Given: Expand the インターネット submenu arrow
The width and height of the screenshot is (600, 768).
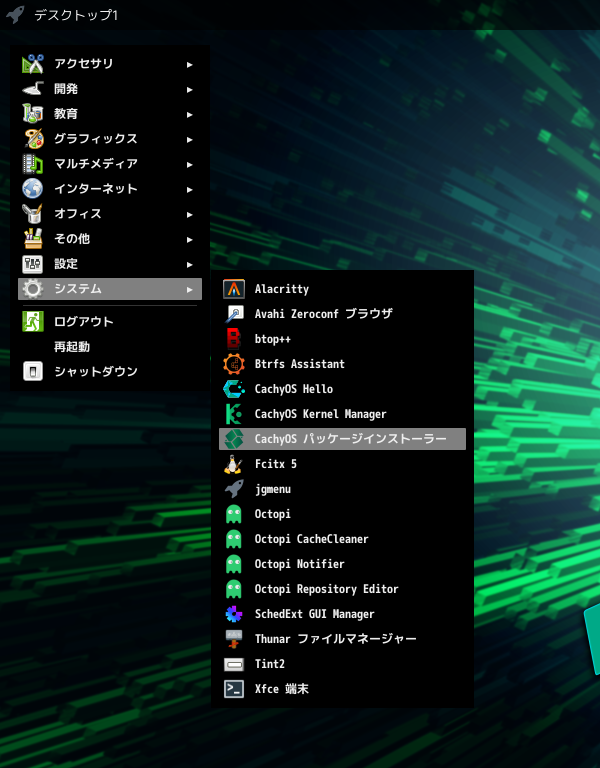Looking at the screenshot, I should (190, 189).
